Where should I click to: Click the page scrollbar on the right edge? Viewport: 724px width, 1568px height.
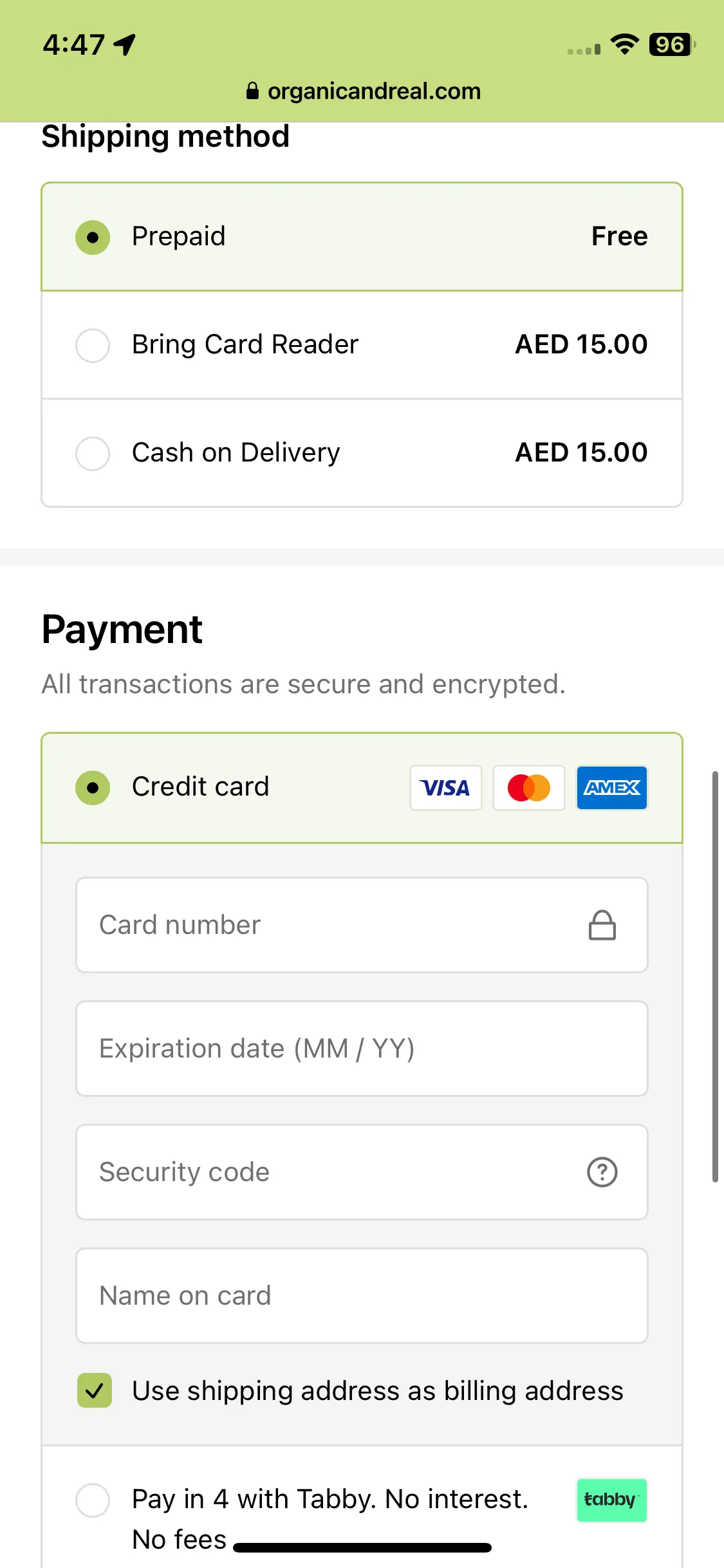[714, 976]
